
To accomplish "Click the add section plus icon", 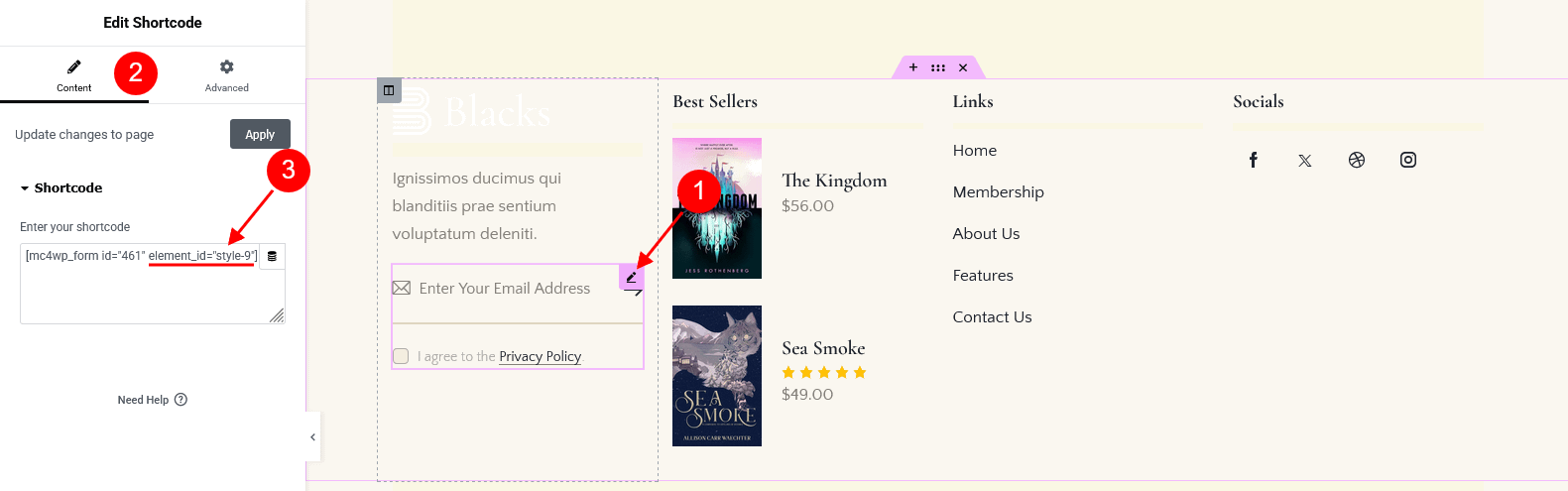I will click(913, 67).
